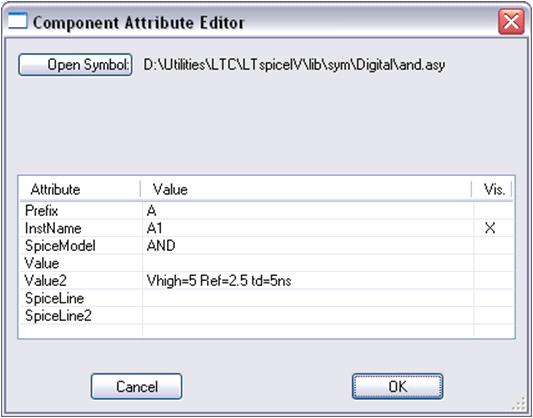Select the SpiceLine attribute label
This screenshot has width=533, height=418.
(54, 298)
